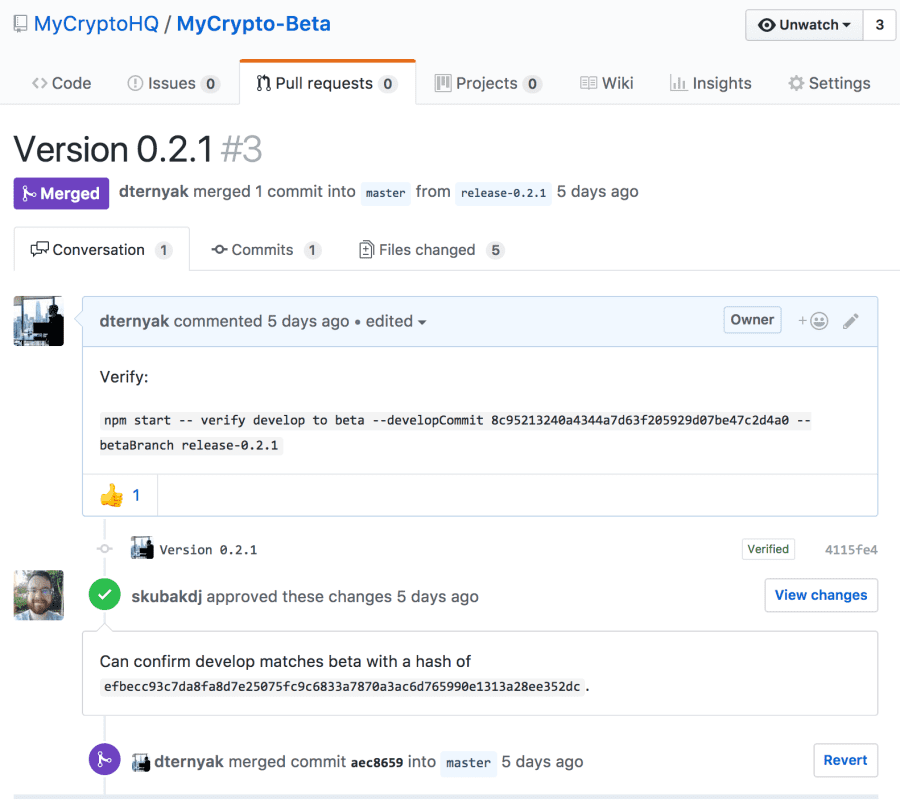Open the Unwatch dropdown

coord(804,25)
